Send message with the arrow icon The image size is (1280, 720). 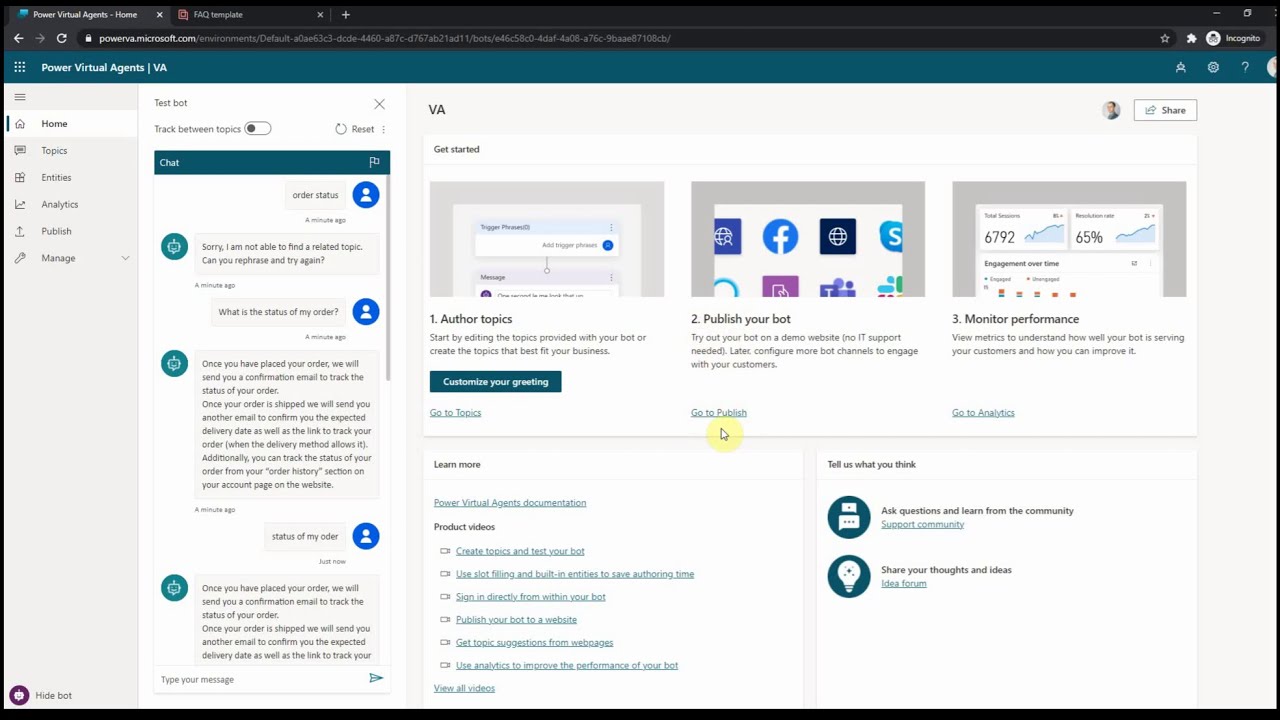point(376,678)
